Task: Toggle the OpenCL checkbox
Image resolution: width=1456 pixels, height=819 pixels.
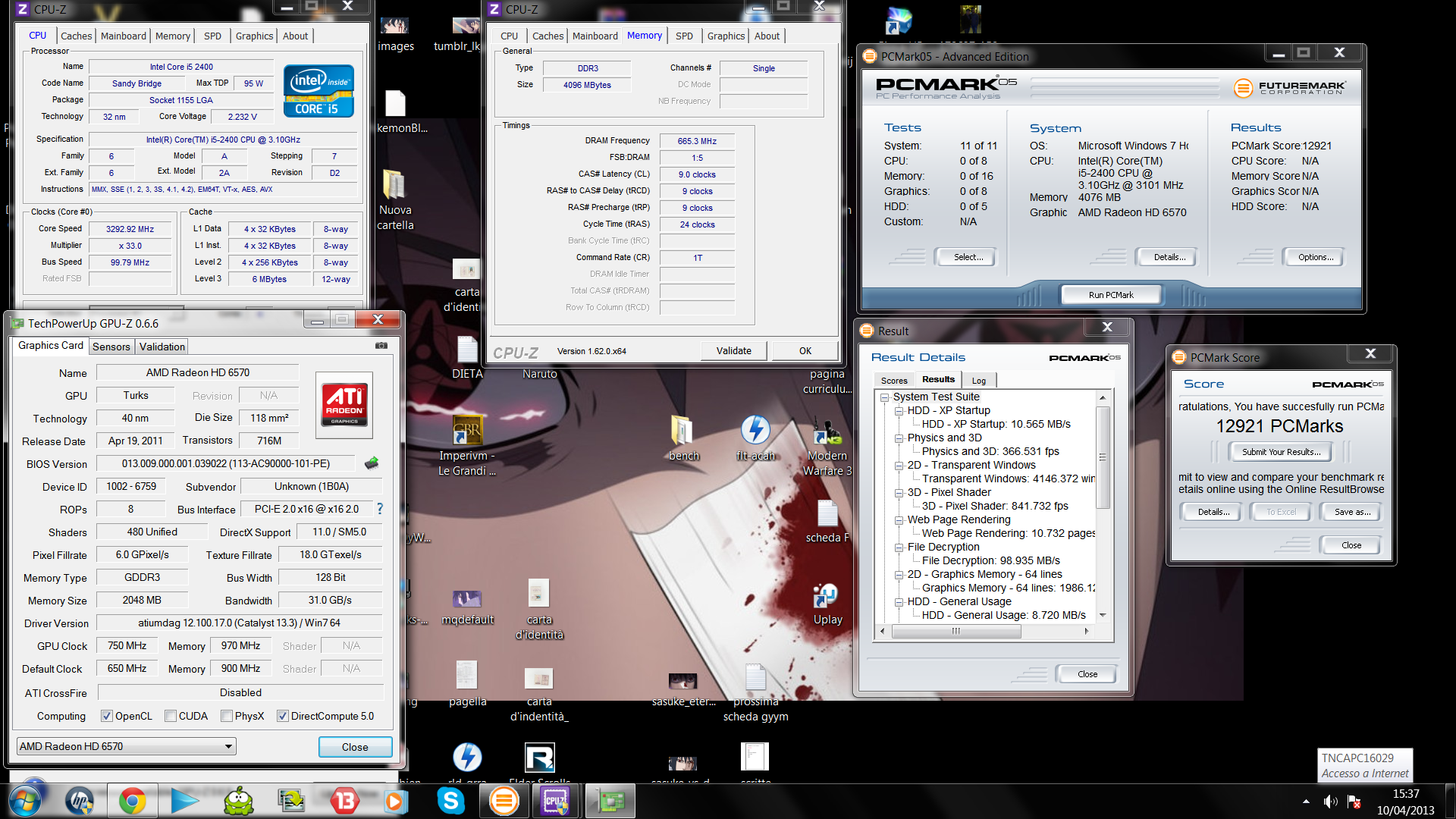Action: (x=107, y=716)
